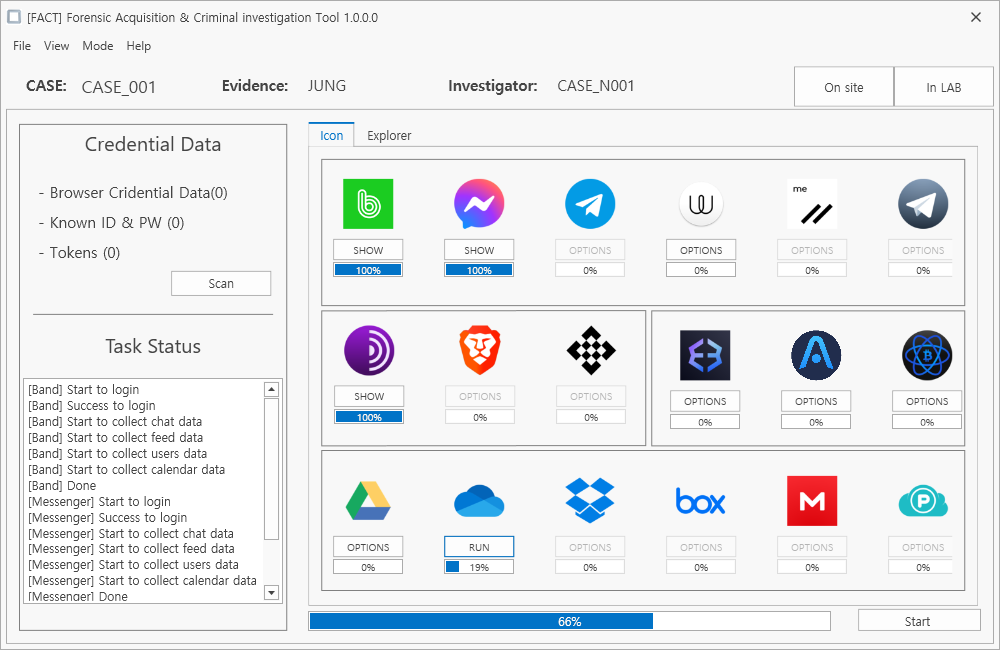Click OPTIONS button under Brave
The height and width of the screenshot is (650, 1000).
click(x=480, y=396)
